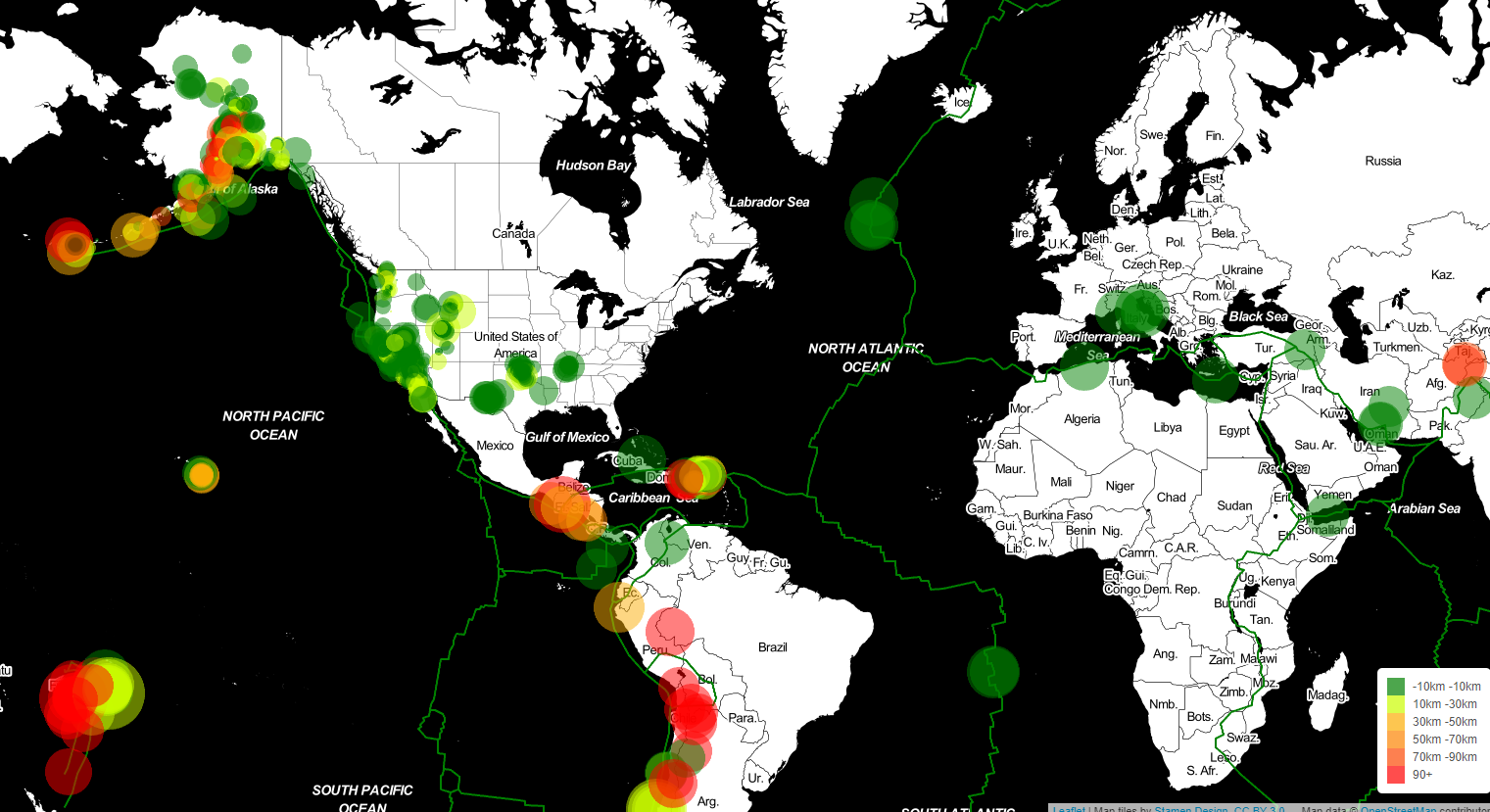Select the green earthquake marker near Algeria's coast
Screen dimensions: 1490x812
click(1084, 365)
